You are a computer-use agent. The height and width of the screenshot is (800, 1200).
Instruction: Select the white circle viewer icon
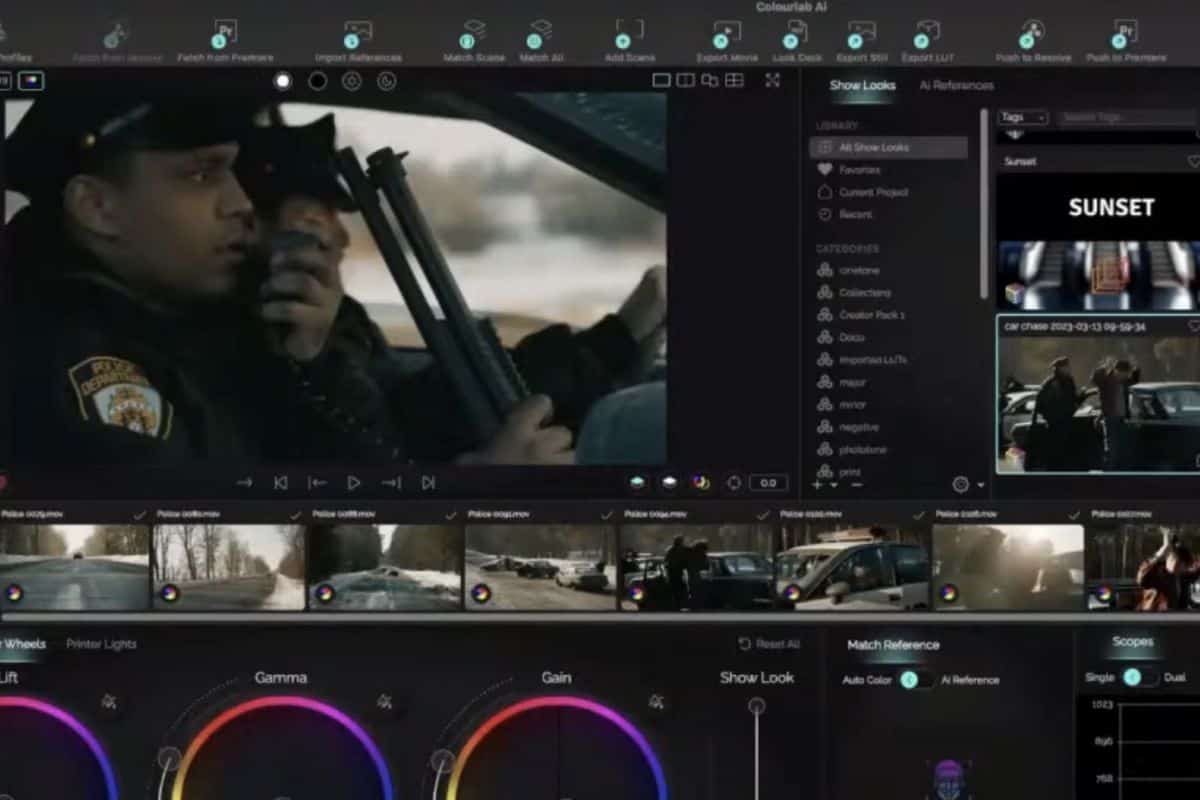point(283,81)
